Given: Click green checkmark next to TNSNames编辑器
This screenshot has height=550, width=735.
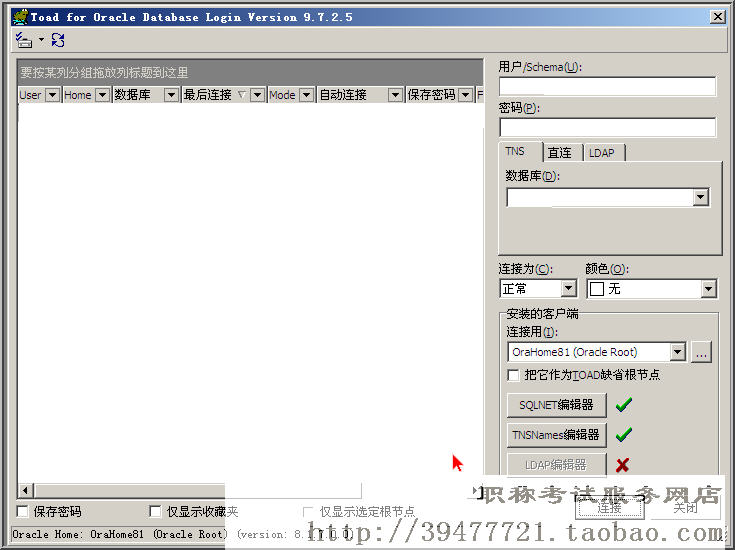Looking at the screenshot, I should point(624,435).
